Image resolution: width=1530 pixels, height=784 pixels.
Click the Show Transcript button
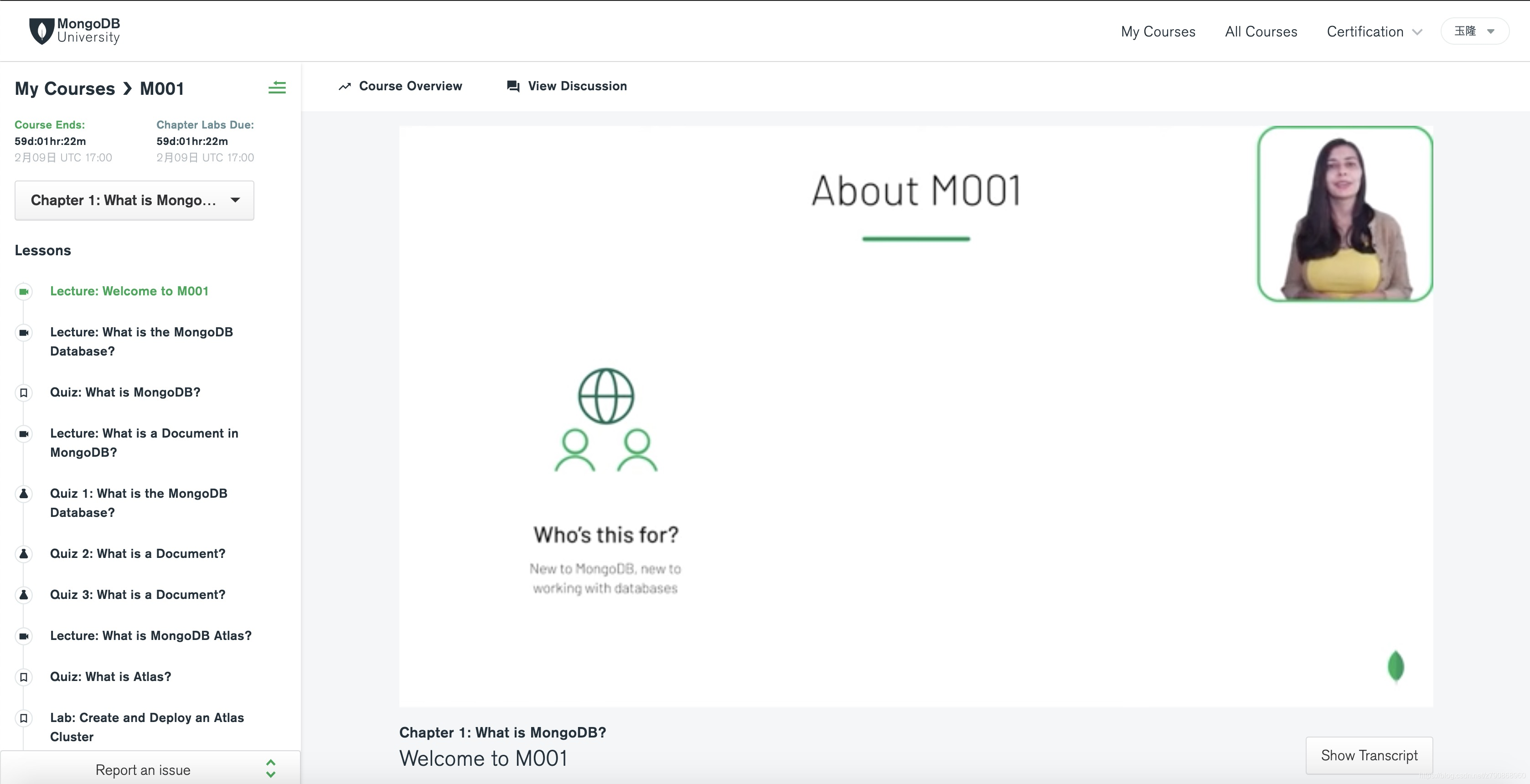(1369, 755)
